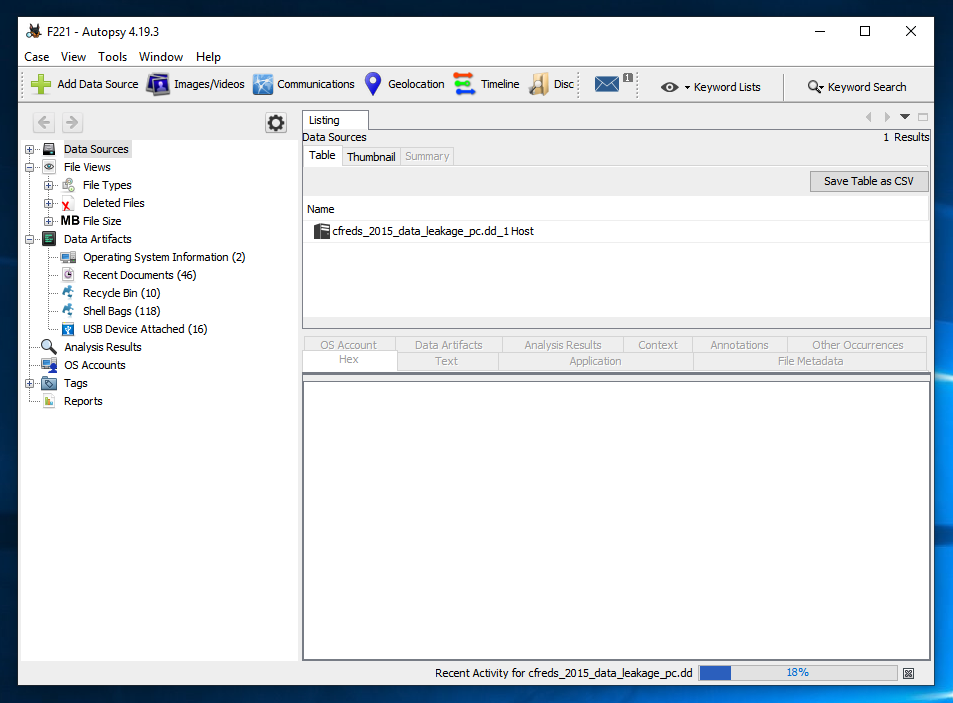Image resolution: width=953 pixels, height=703 pixels.
Task: Click the ingest progress bar at 18%
Action: (x=797, y=673)
